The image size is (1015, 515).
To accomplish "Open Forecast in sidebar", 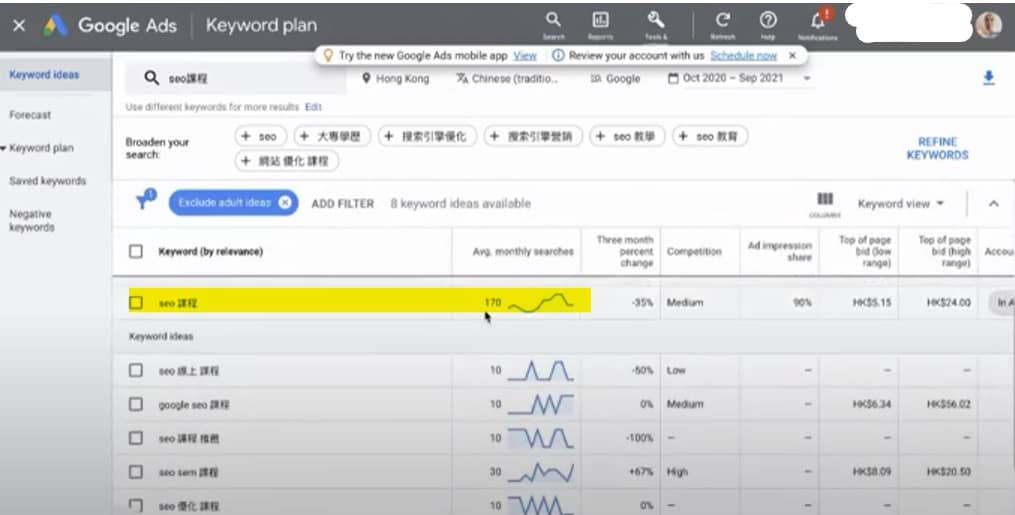I will [30, 115].
